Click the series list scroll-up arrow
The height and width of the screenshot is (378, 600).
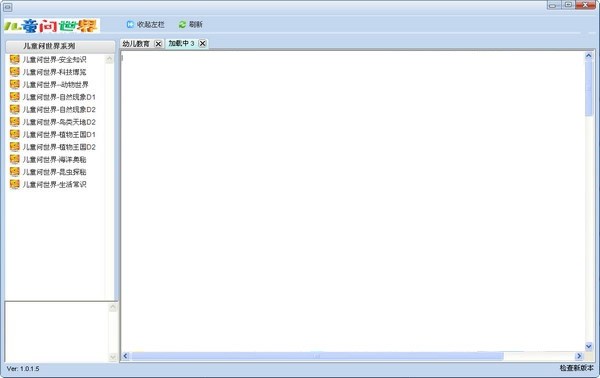tap(109, 59)
